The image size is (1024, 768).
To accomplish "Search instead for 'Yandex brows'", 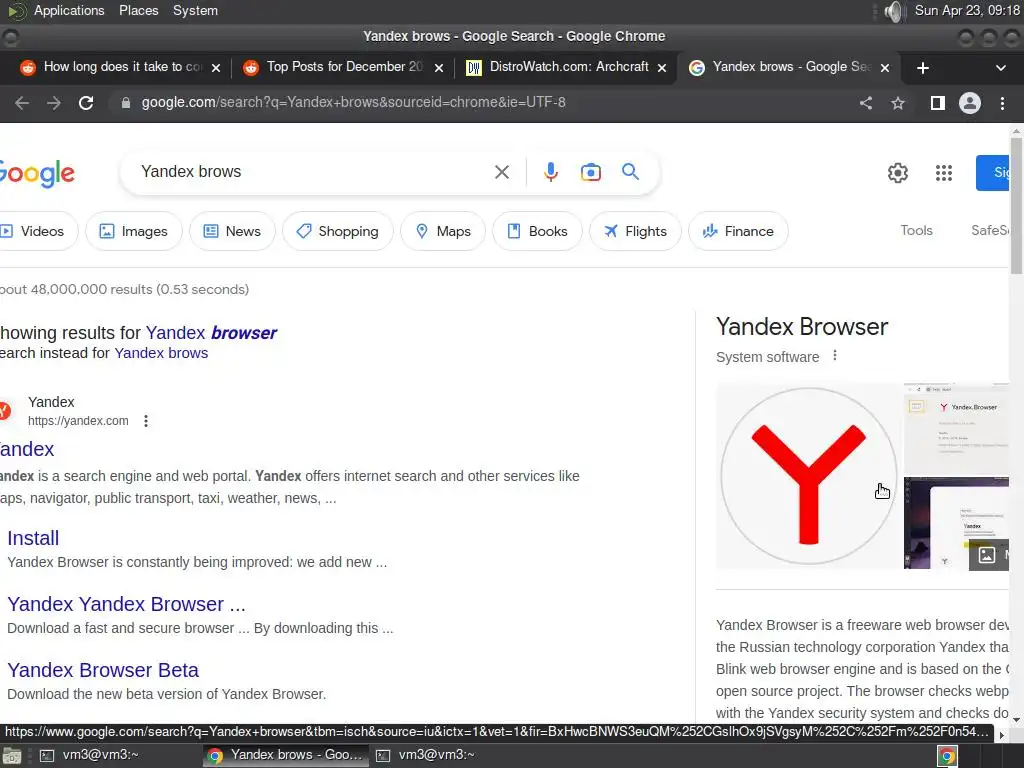I will coord(161,353).
